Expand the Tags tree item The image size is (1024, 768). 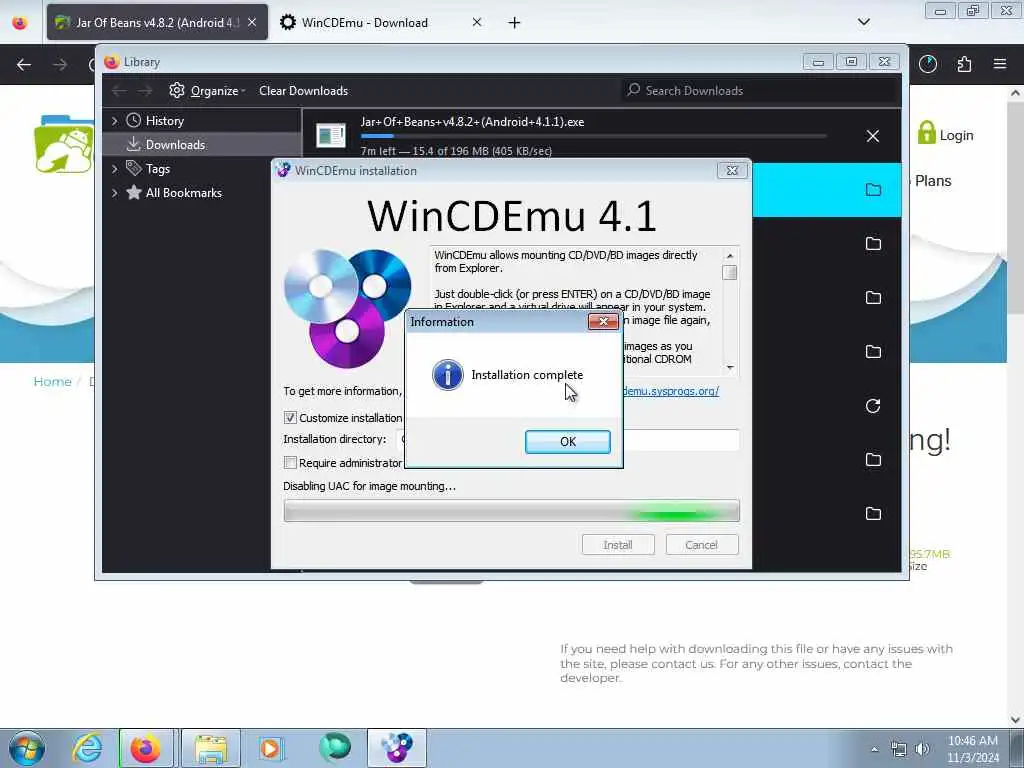click(x=115, y=168)
